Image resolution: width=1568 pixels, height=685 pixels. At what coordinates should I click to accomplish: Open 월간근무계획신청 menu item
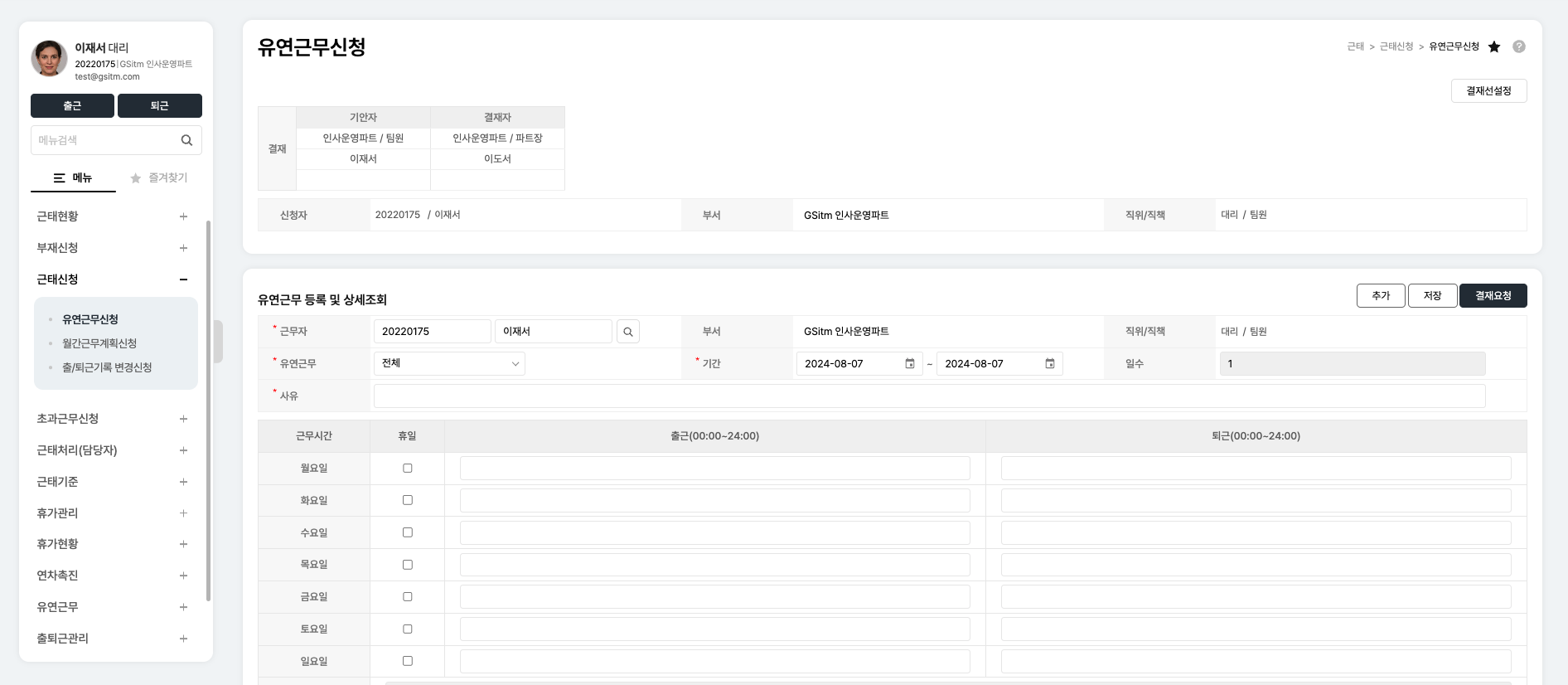[x=99, y=343]
